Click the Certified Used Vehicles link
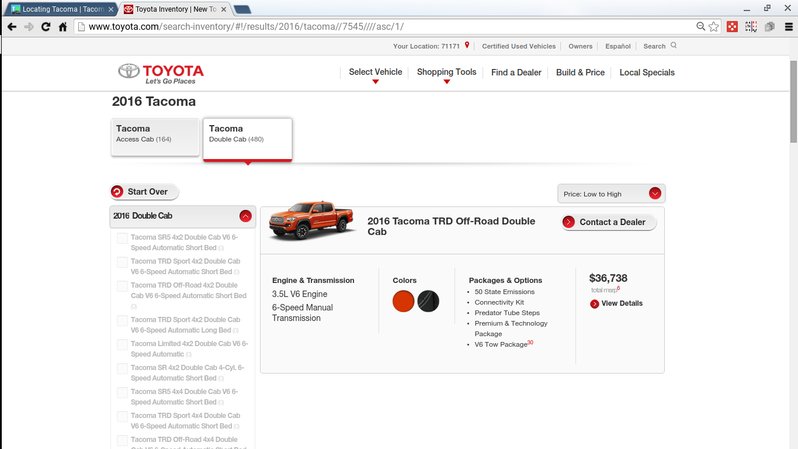798x449 pixels. (519, 46)
